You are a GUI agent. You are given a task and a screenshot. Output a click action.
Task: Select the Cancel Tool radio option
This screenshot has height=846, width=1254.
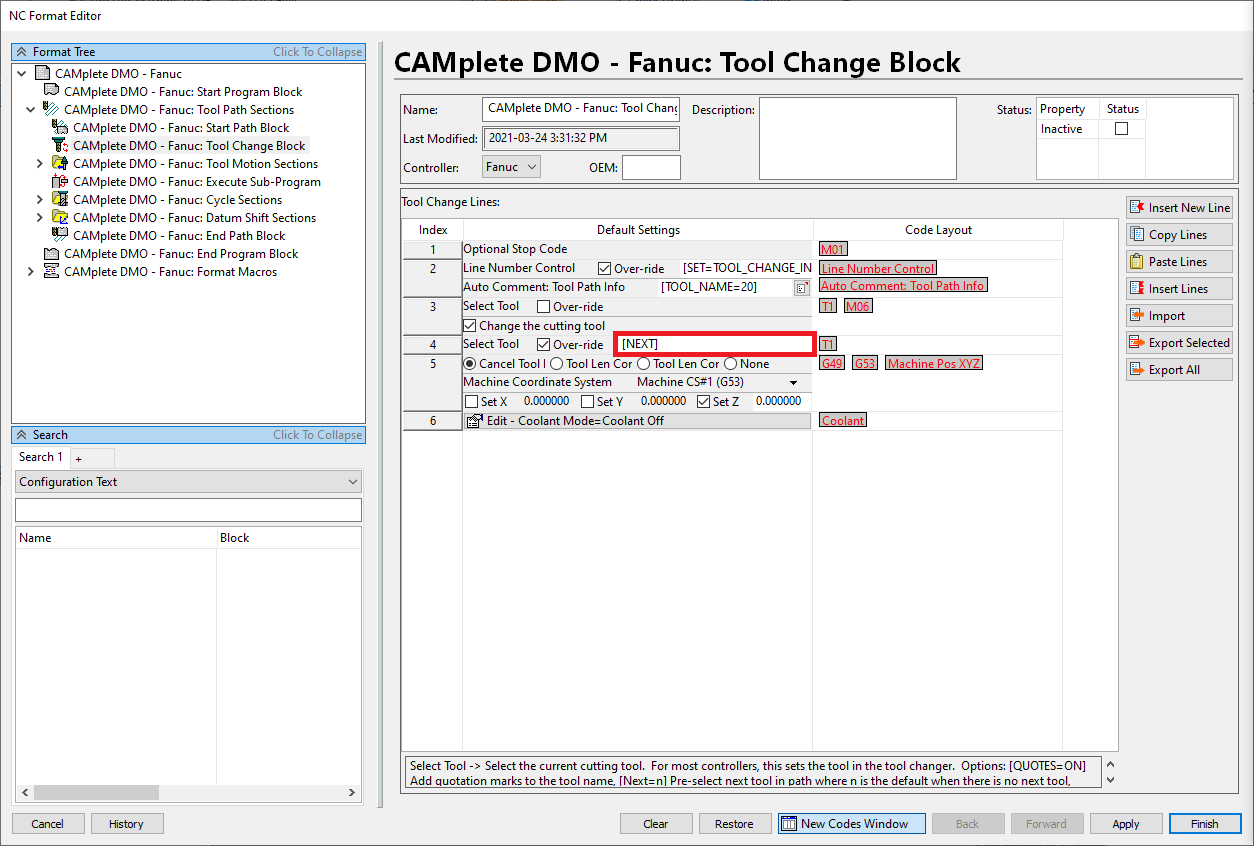coord(470,364)
